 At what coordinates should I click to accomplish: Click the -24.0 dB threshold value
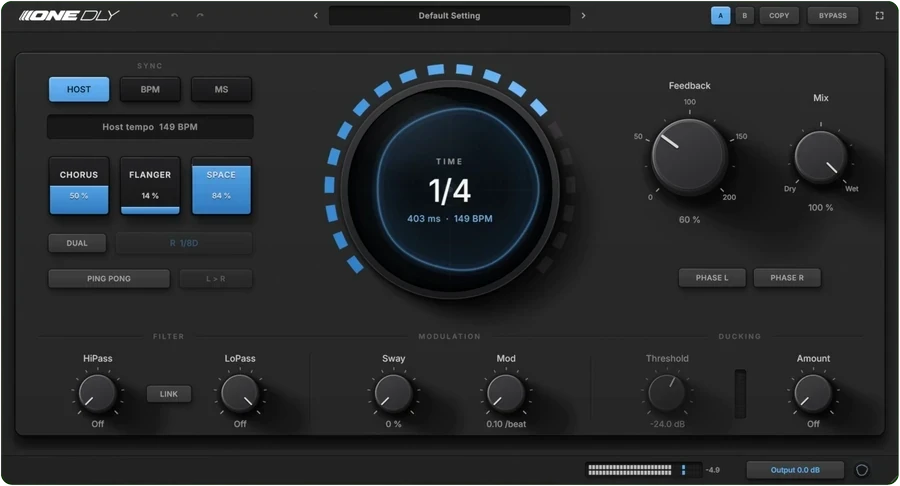[x=667, y=424]
